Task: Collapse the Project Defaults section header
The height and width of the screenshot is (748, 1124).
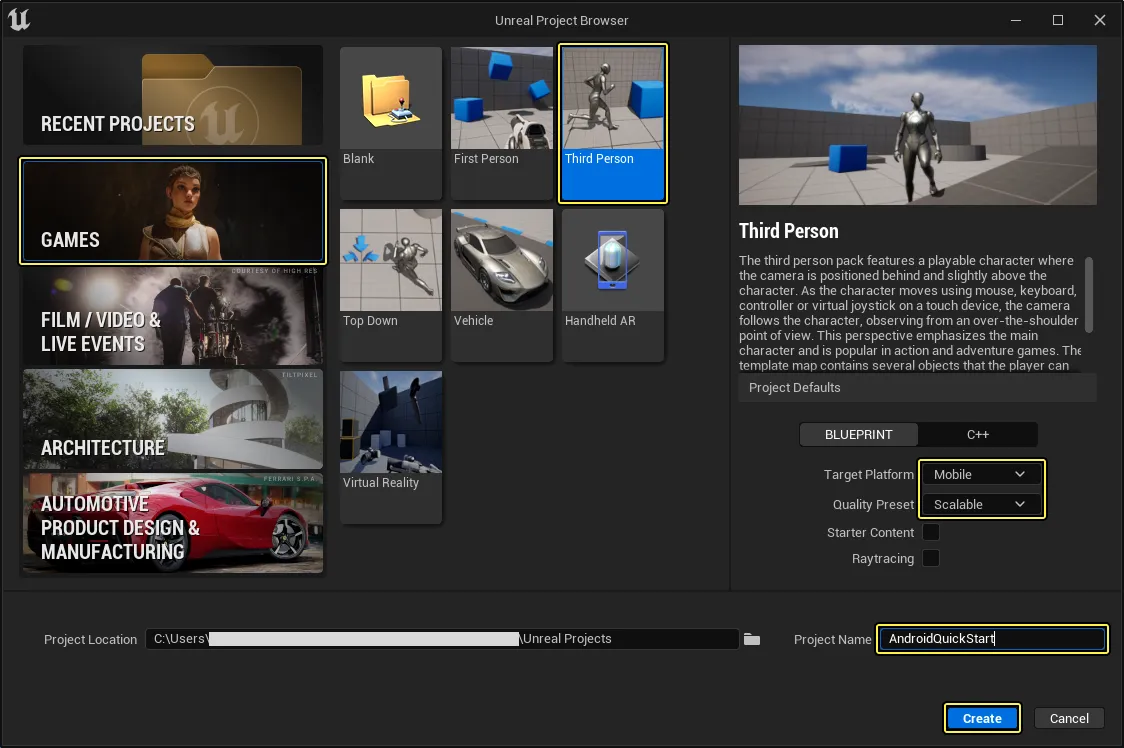Action: point(918,388)
